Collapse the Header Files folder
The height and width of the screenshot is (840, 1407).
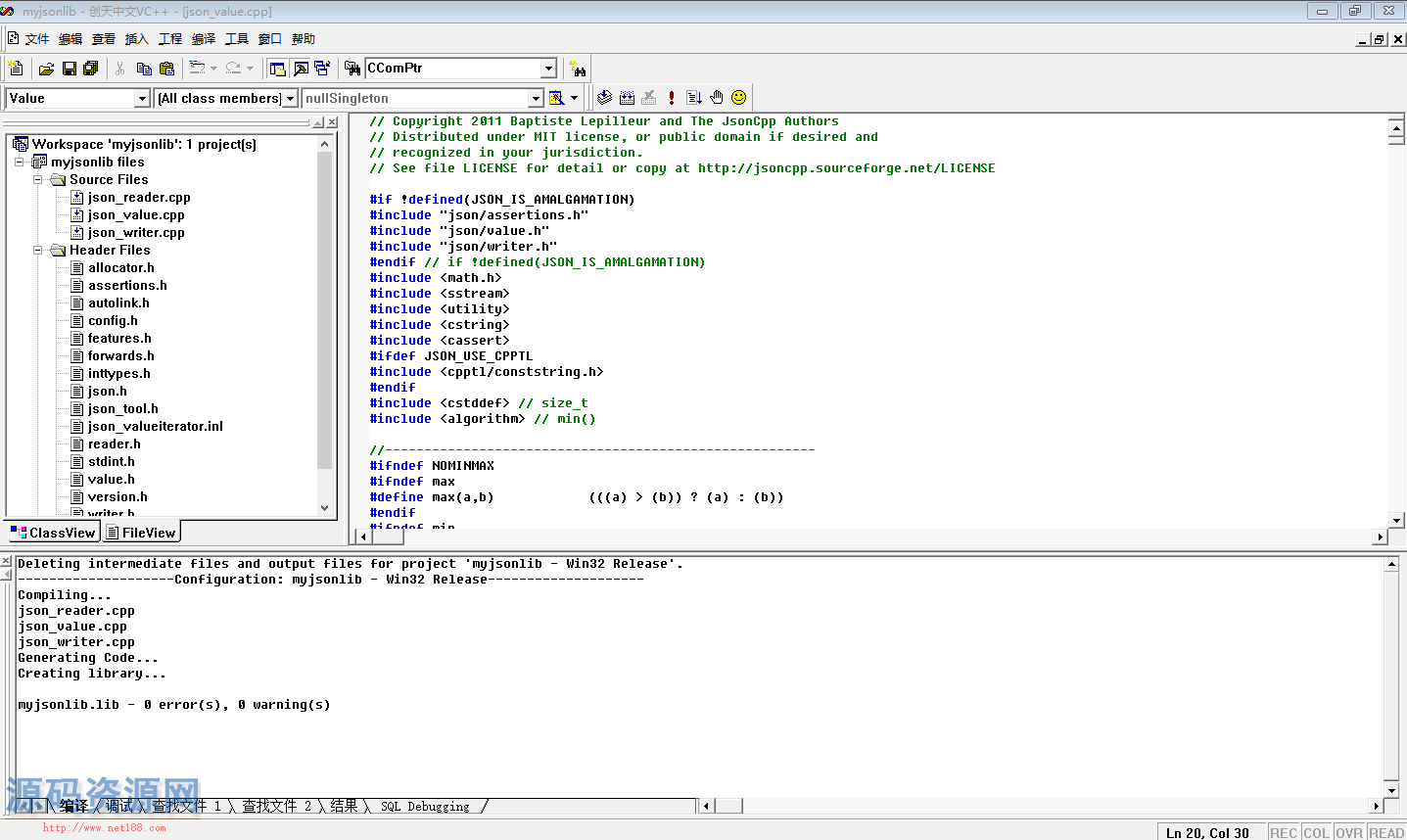coord(38,251)
